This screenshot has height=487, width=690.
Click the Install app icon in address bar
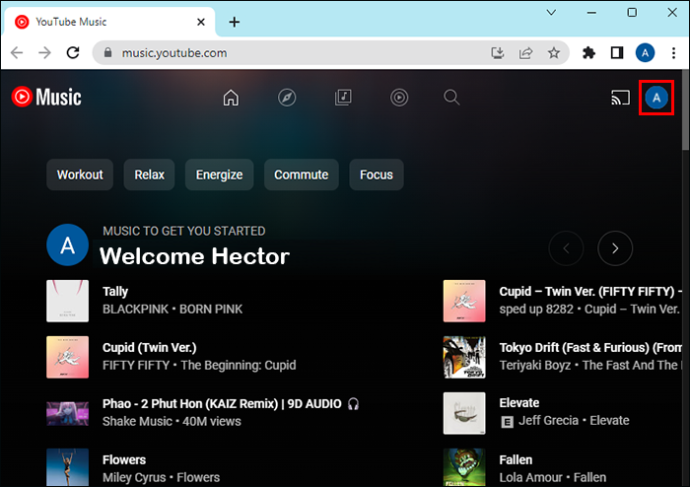(x=497, y=53)
